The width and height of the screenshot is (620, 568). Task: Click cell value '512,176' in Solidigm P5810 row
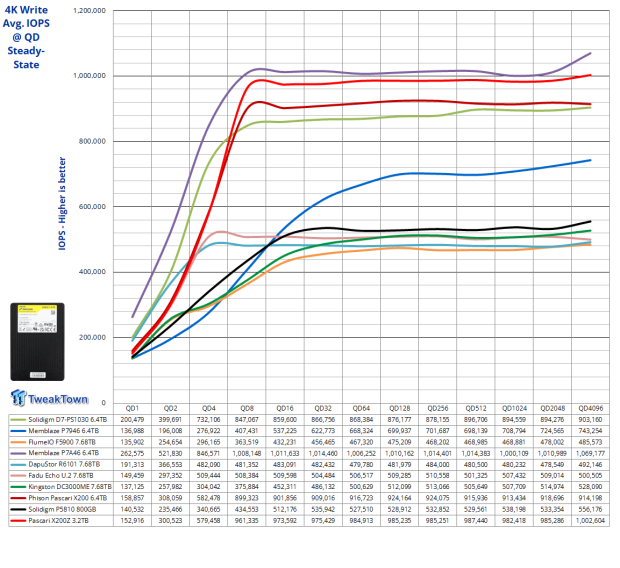(x=285, y=509)
